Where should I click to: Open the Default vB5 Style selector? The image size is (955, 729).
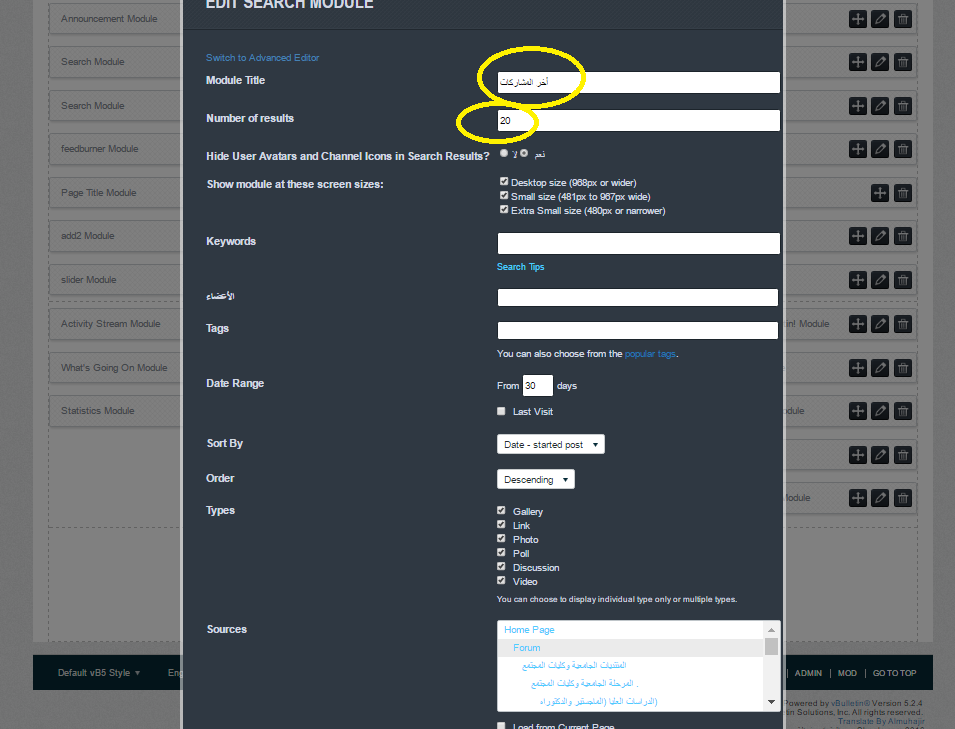click(99, 673)
